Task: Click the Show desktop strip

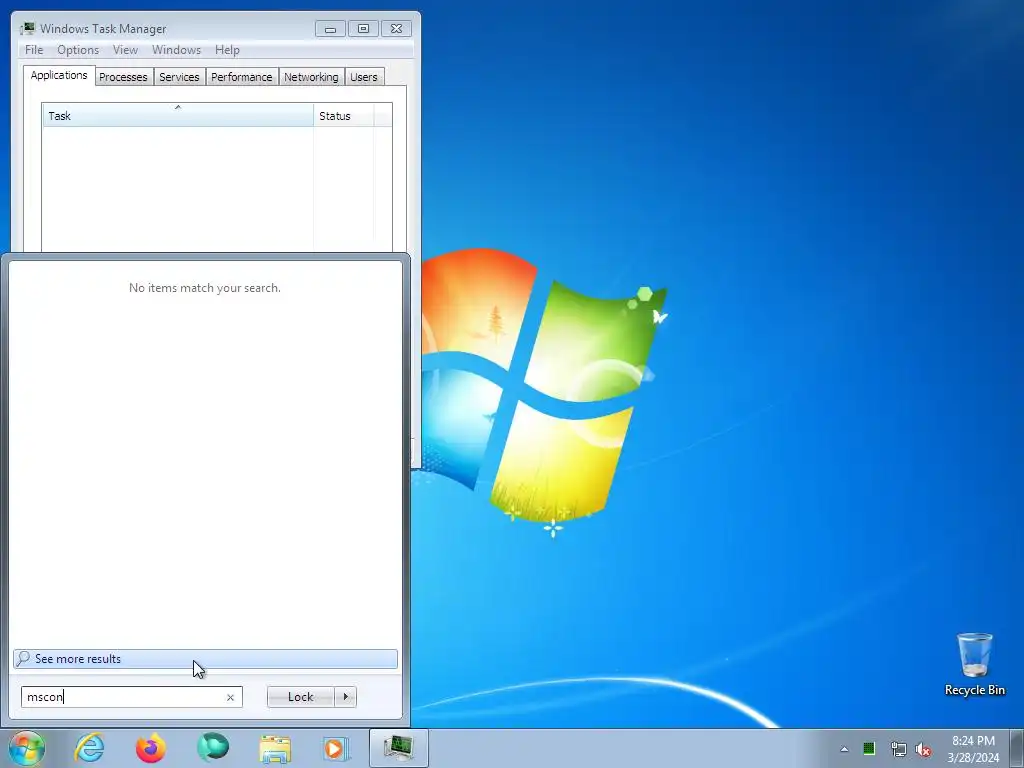Action: [1016, 748]
